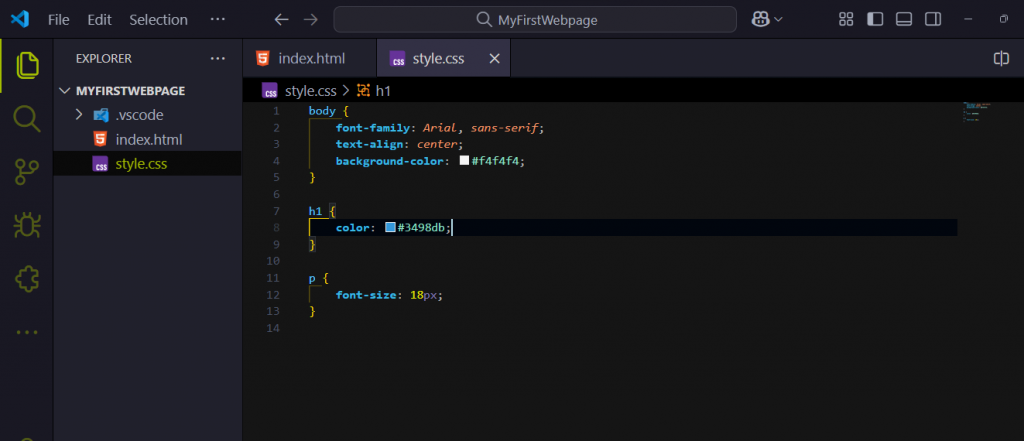The height and width of the screenshot is (441, 1024).
Task: Click the Split Editor Right icon
Action: [1000, 59]
